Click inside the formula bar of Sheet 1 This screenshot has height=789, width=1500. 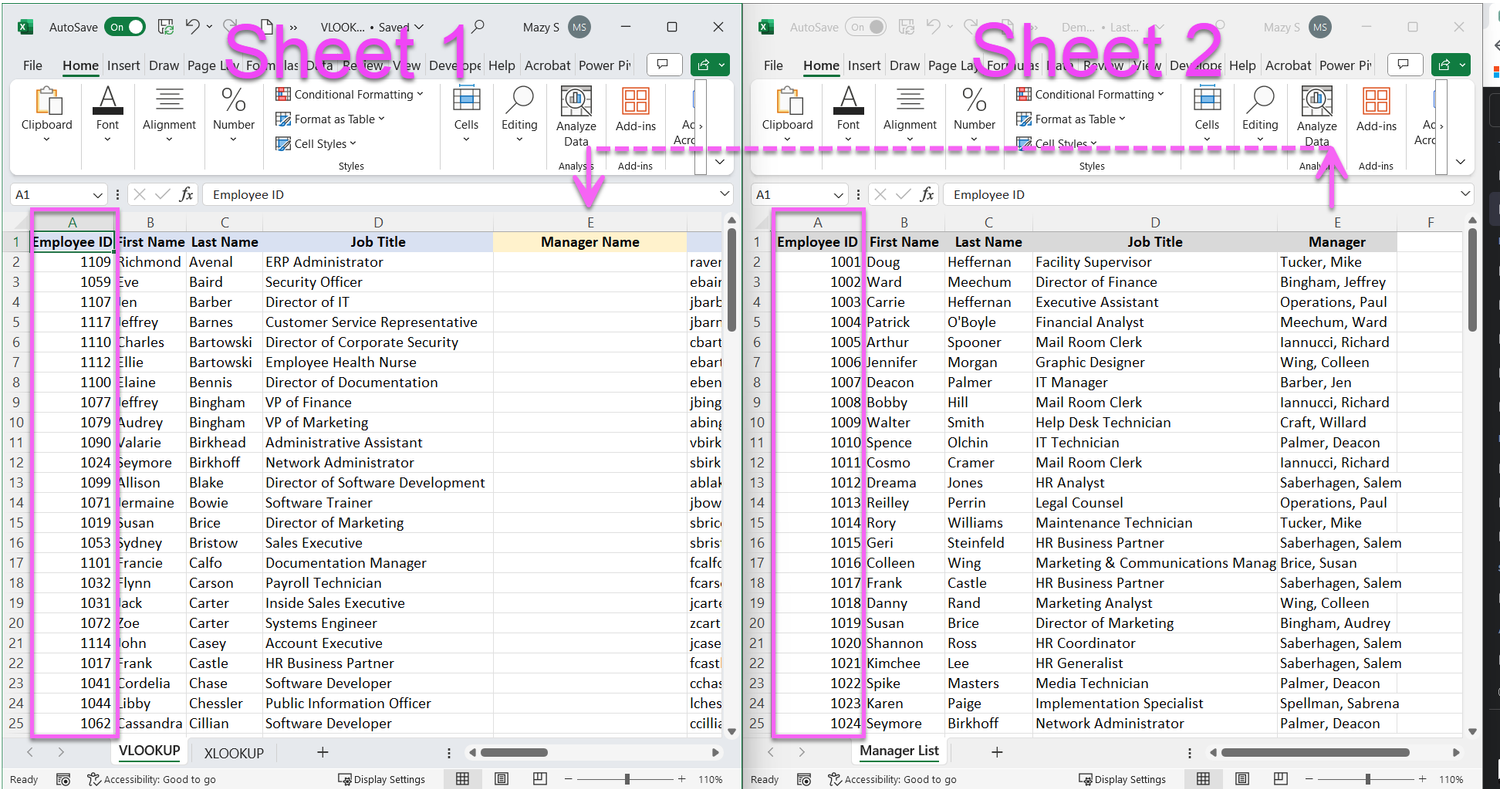click(x=400, y=194)
